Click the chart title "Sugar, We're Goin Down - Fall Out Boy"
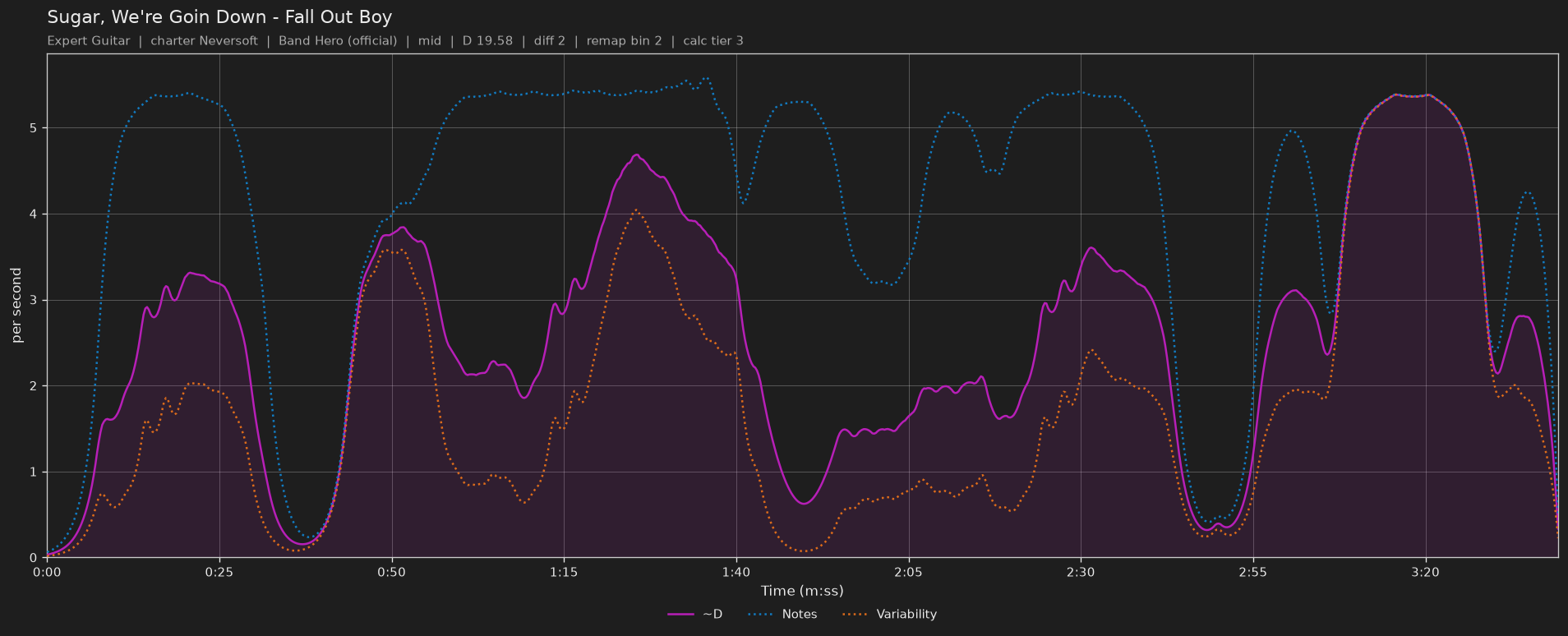Viewport: 1568px width, 636px height. point(219,17)
